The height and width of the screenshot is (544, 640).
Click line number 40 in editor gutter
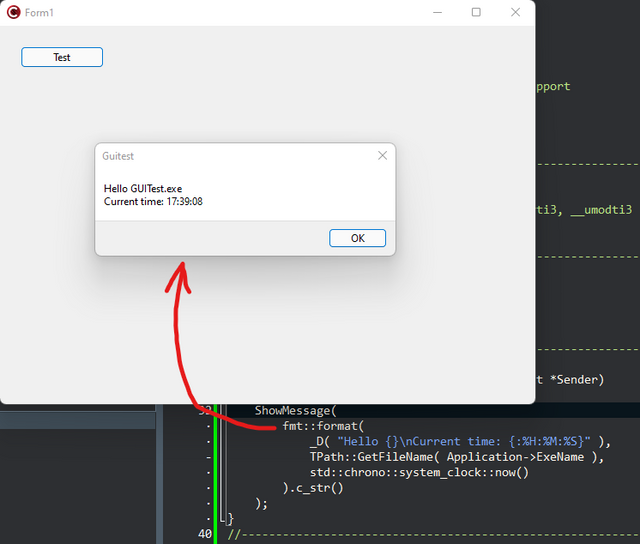[x=205, y=534]
